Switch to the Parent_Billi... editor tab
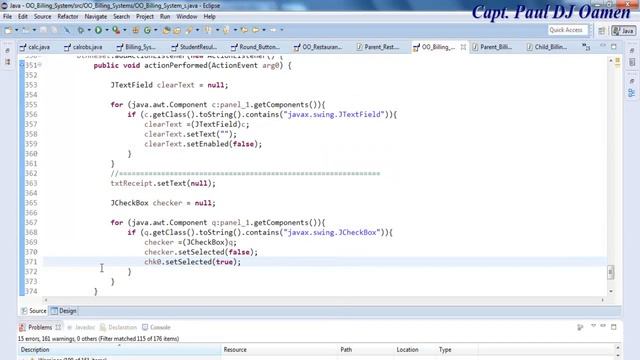 tap(492, 47)
